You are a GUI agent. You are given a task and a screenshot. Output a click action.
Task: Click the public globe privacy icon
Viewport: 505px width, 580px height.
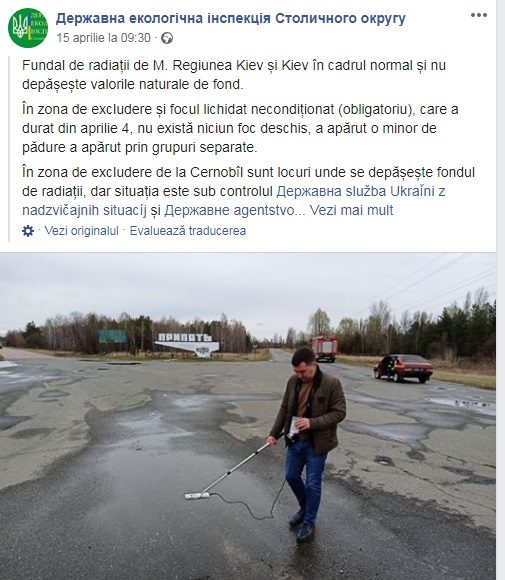[167, 38]
